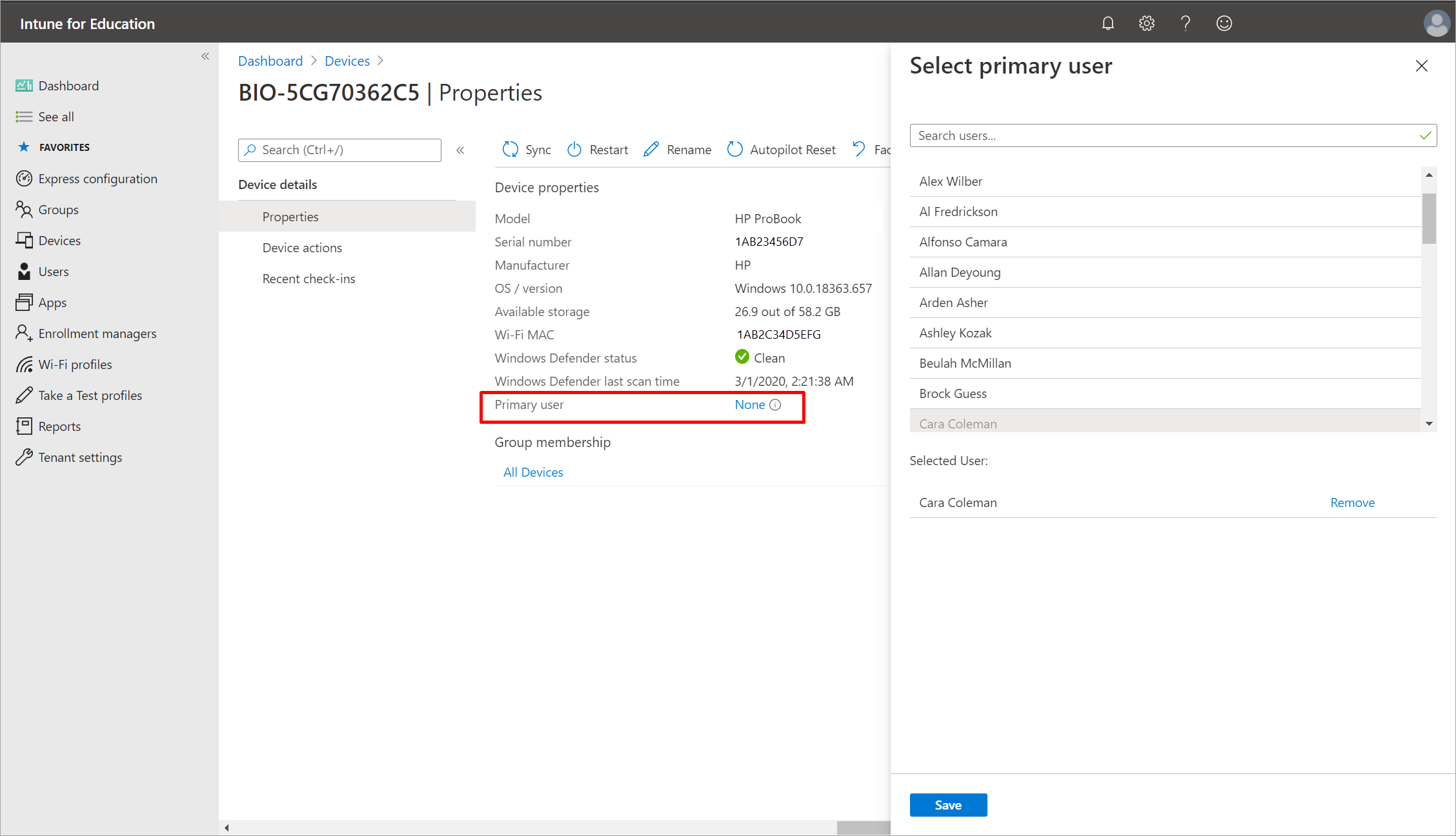The image size is (1456, 836).
Task: Click the user list scroll-down arrow
Action: click(1429, 424)
